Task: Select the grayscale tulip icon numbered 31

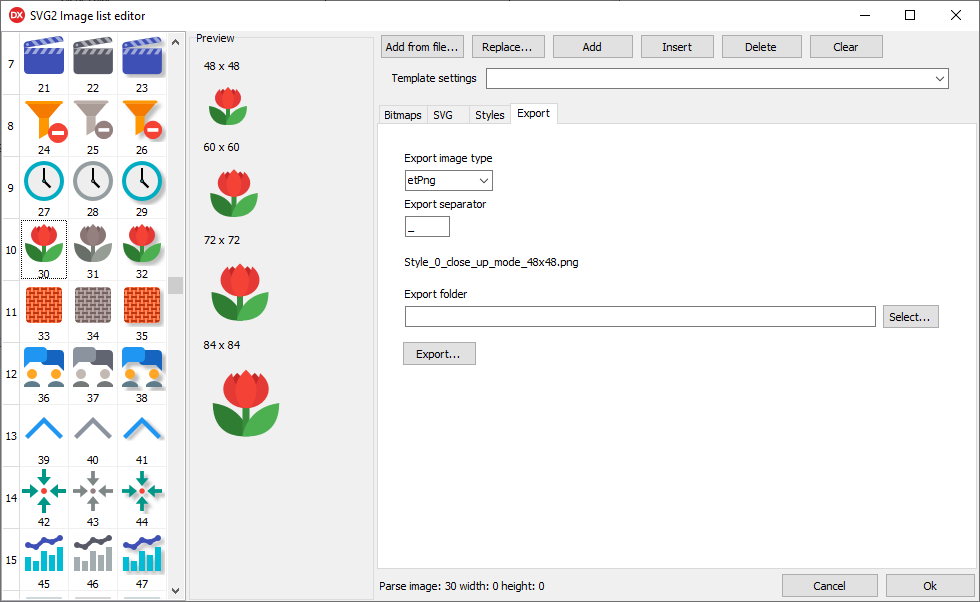Action: [93, 243]
